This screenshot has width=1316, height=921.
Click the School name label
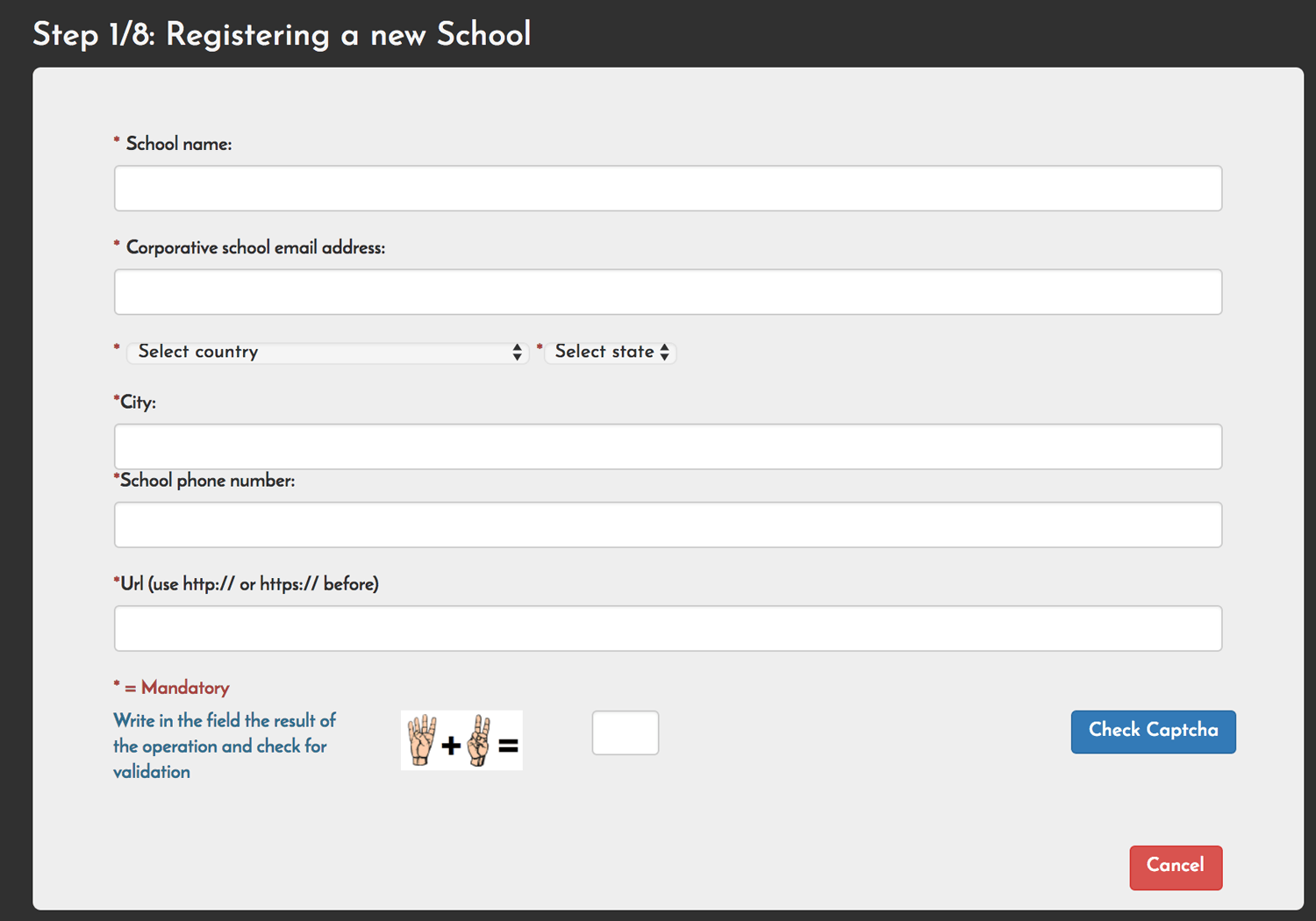tap(179, 144)
